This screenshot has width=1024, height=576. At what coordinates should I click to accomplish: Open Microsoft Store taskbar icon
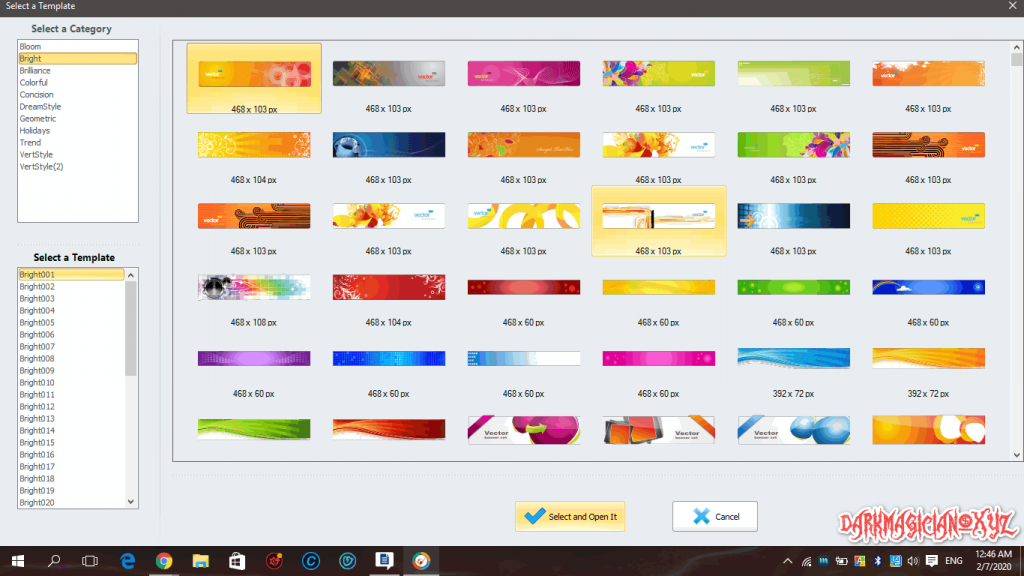237,561
